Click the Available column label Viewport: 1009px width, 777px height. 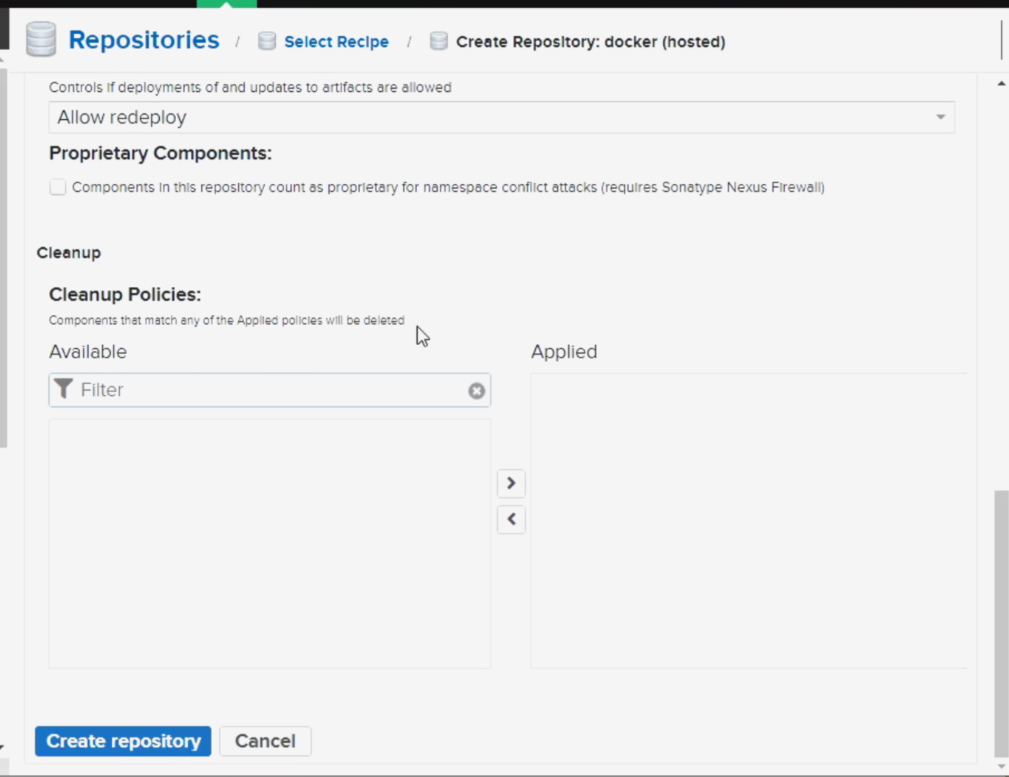tap(88, 351)
